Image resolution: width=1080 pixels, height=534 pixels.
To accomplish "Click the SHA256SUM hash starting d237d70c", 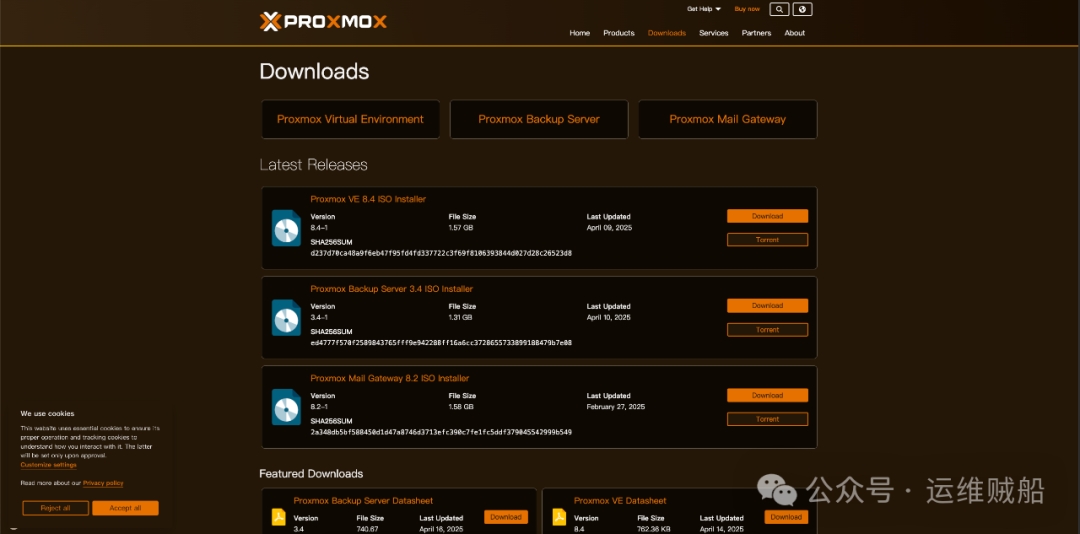I will point(441,253).
